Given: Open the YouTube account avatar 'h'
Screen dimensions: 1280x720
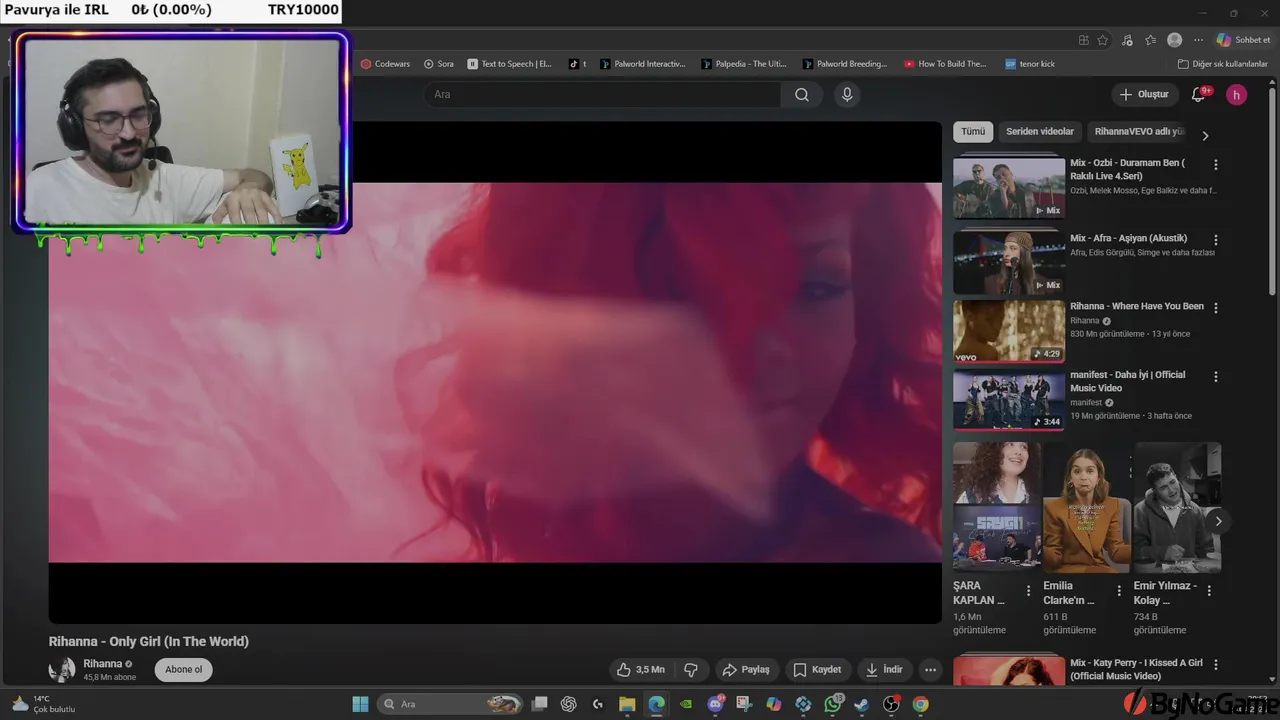Looking at the screenshot, I should [1237, 95].
